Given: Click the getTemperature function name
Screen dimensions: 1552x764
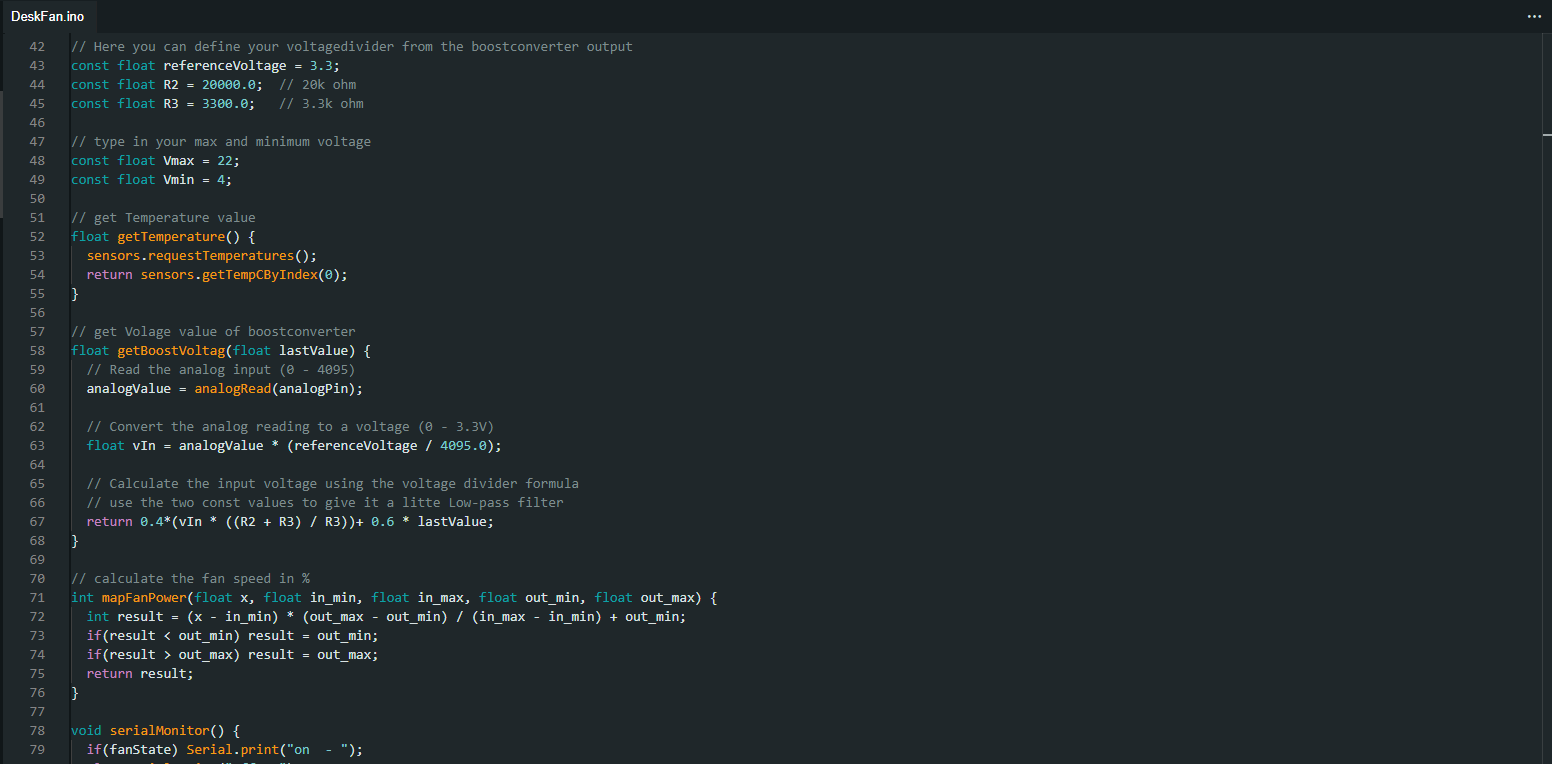Looking at the screenshot, I should coord(171,236).
